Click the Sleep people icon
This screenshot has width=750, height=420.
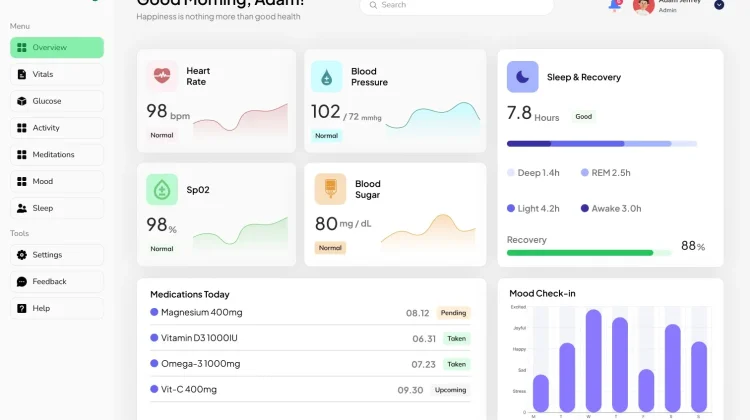point(22,208)
